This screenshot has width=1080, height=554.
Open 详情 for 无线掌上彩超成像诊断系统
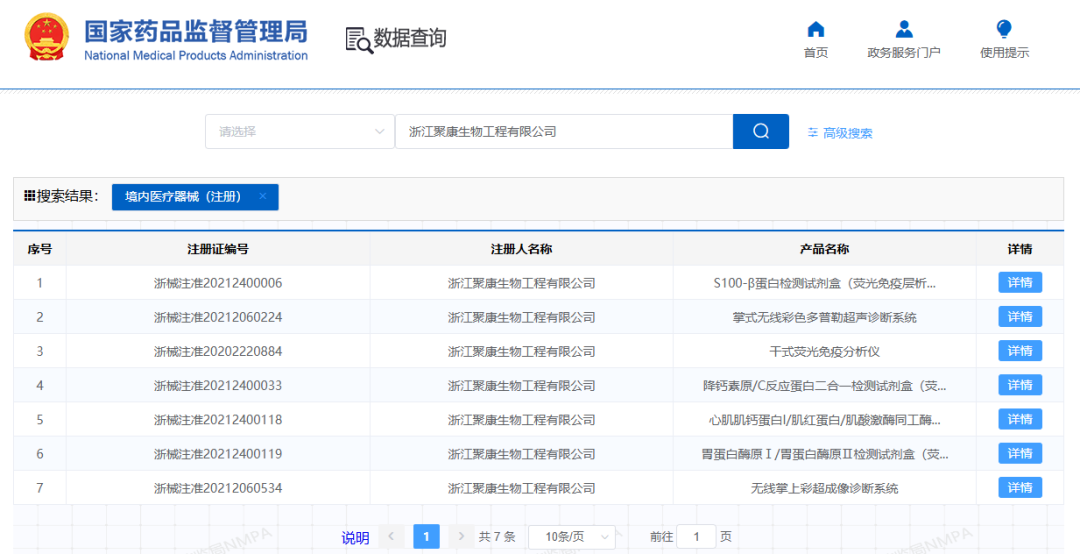(x=1019, y=488)
